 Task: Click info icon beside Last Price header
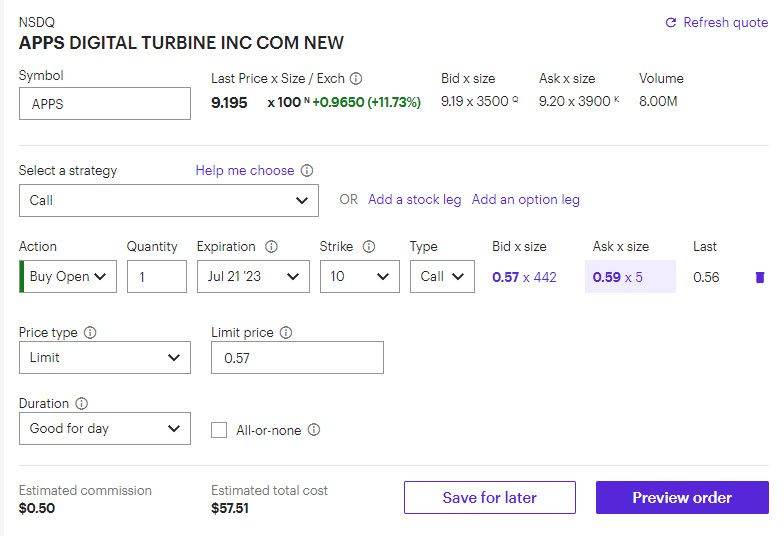[356, 78]
